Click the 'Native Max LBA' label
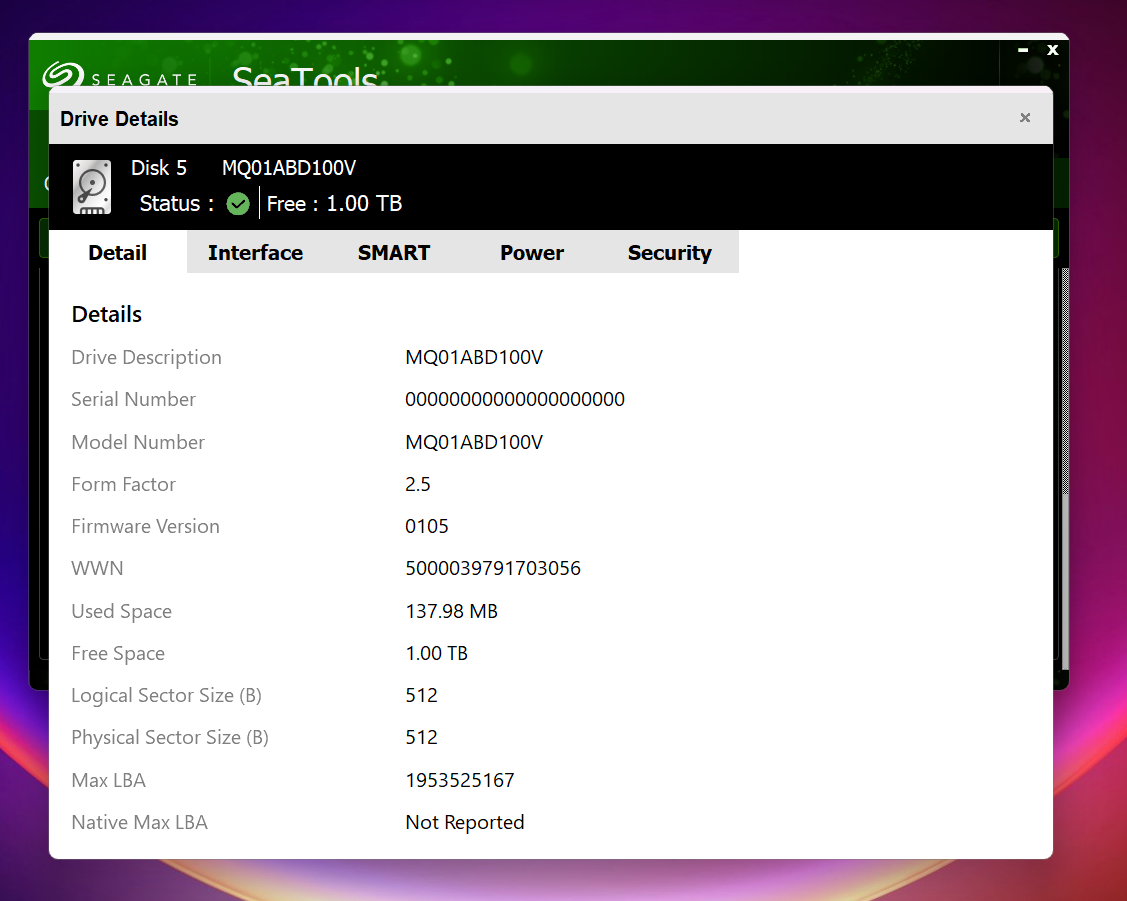This screenshot has height=901, width=1127. coord(139,823)
